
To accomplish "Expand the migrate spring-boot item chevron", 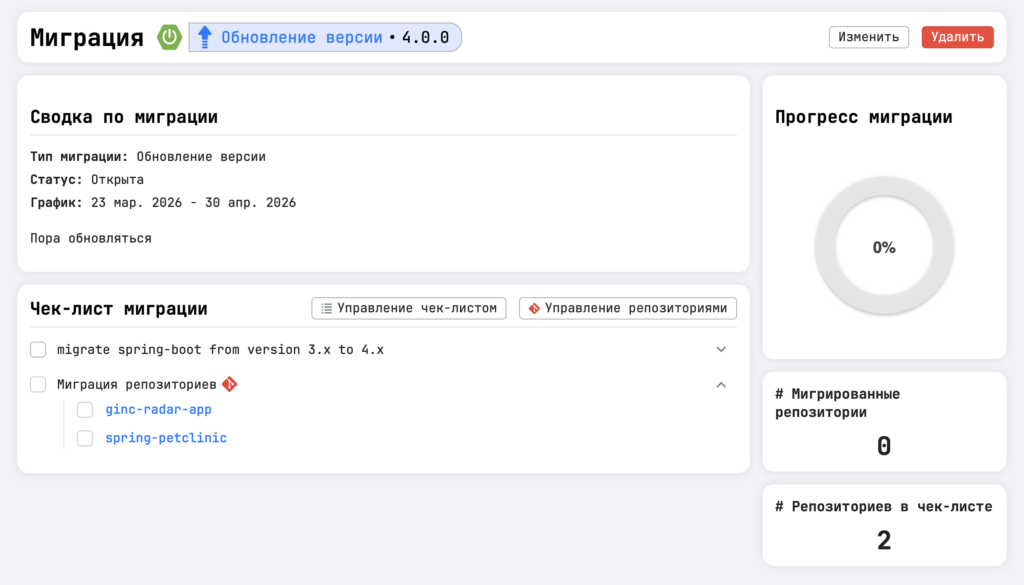I will 721,350.
